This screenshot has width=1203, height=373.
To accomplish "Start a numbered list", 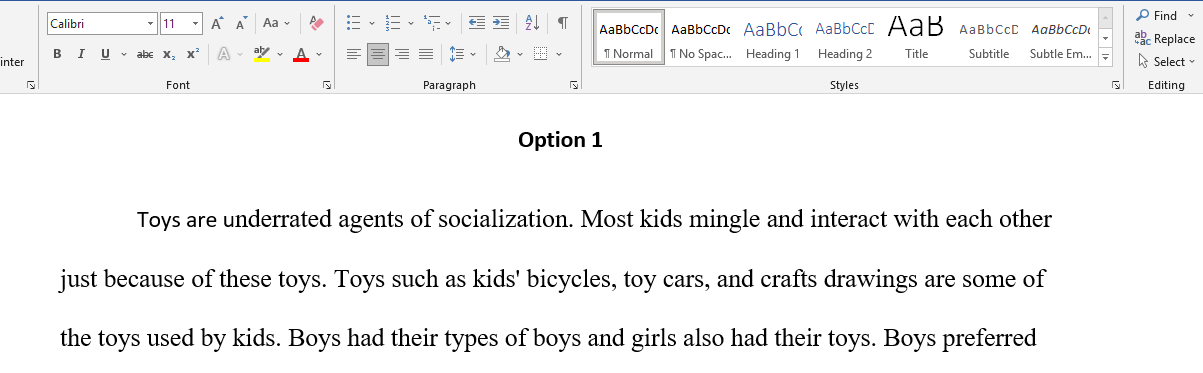I will [x=393, y=23].
